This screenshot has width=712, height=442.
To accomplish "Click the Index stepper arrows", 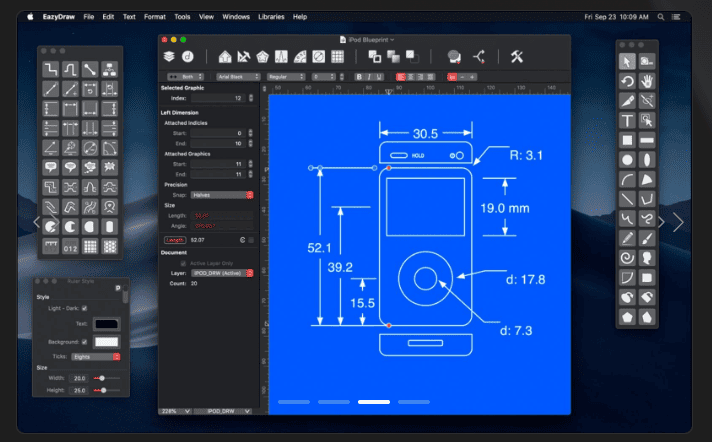I will pos(251,98).
